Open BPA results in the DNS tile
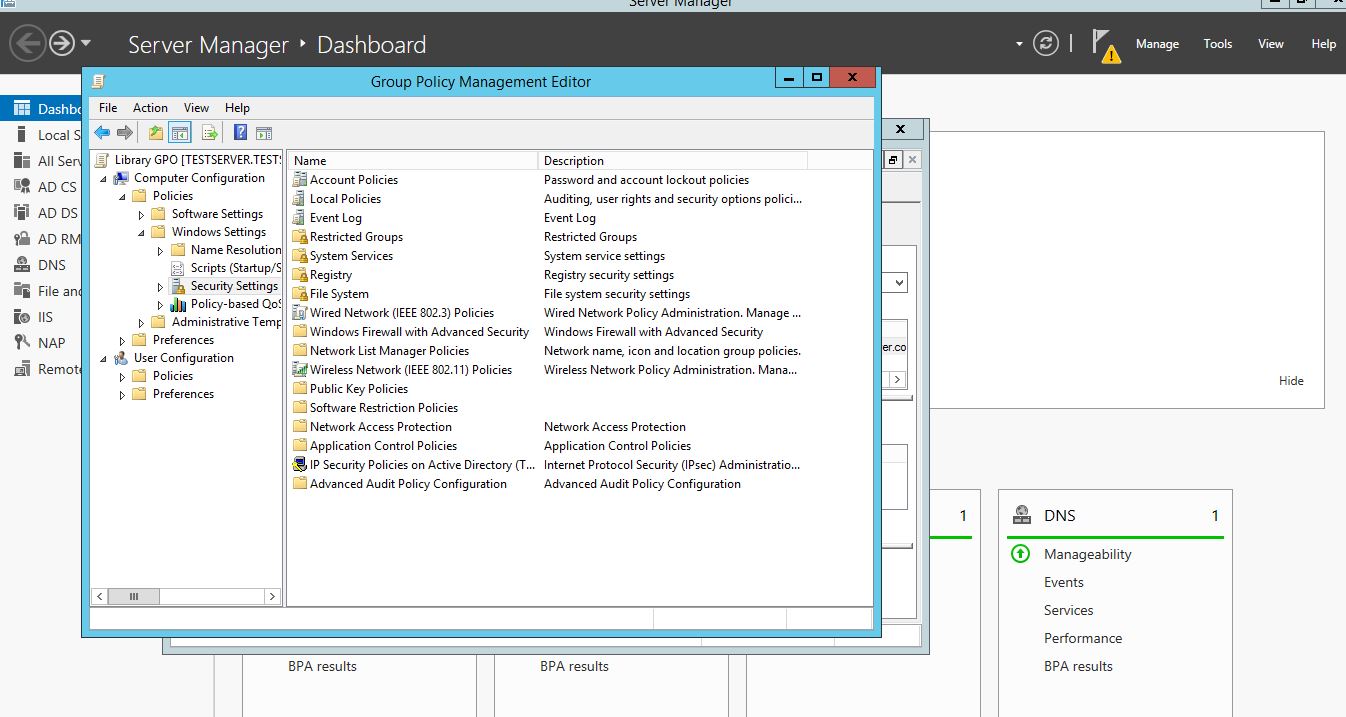This screenshot has width=1346, height=717. pos(1078,666)
